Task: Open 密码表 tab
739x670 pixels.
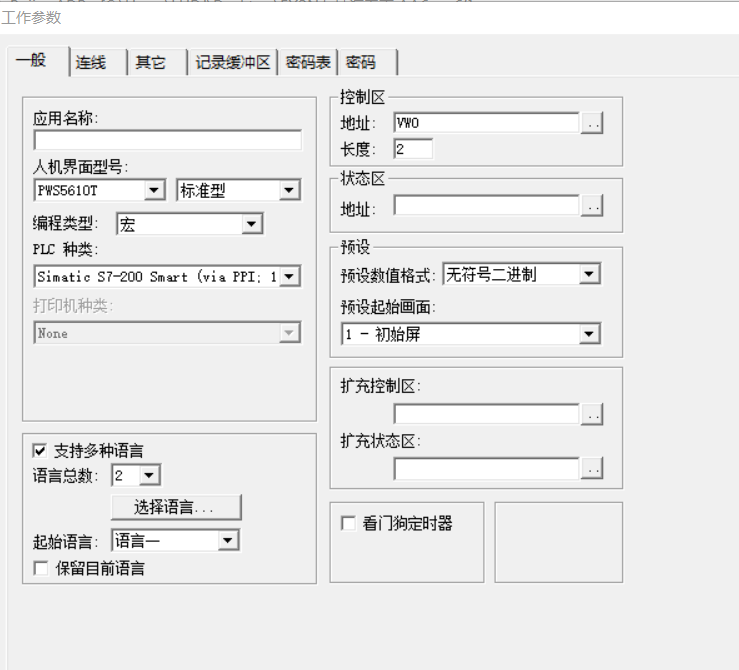Action: 308,62
